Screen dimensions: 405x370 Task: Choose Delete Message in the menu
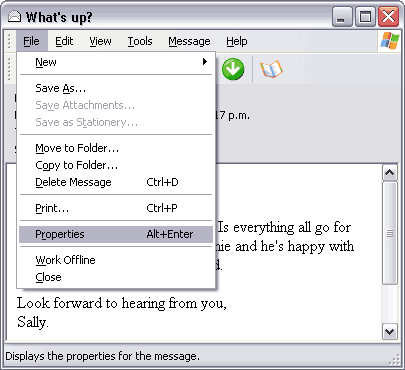116,182
